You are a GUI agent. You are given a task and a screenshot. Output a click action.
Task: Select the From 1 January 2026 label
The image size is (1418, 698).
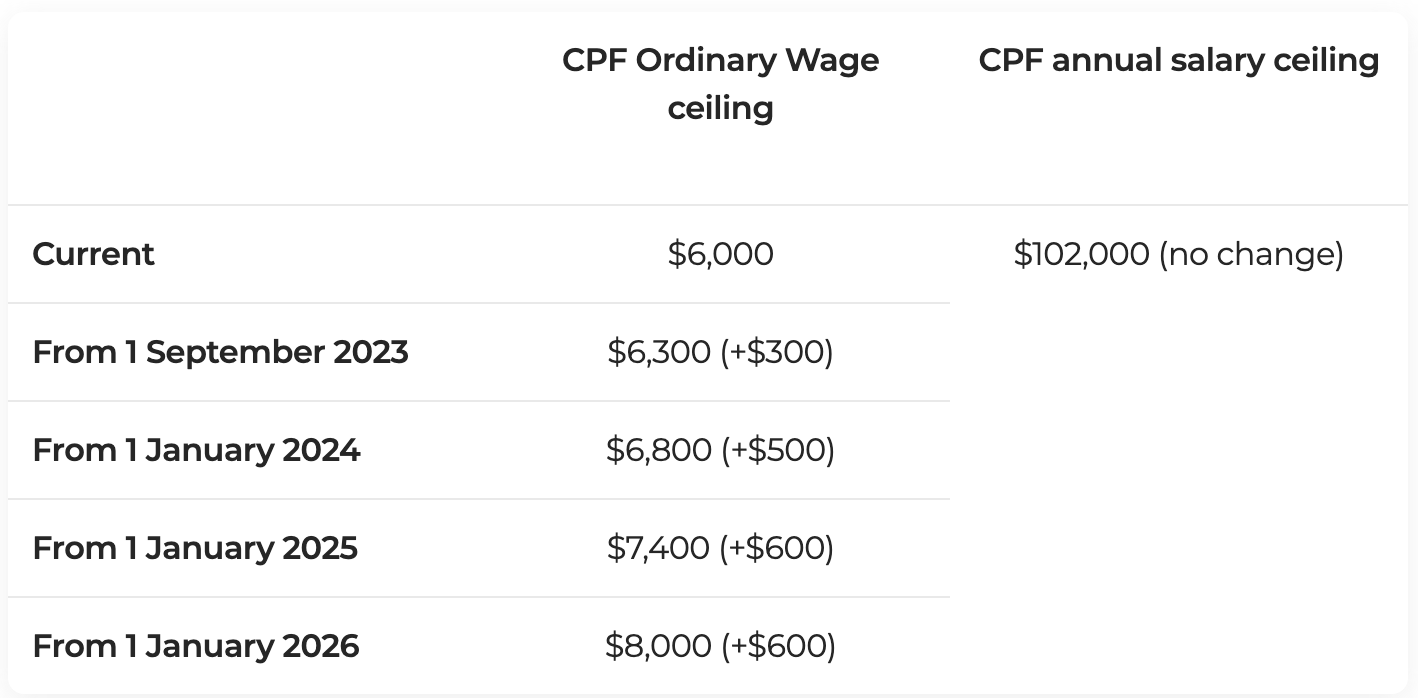pos(196,646)
